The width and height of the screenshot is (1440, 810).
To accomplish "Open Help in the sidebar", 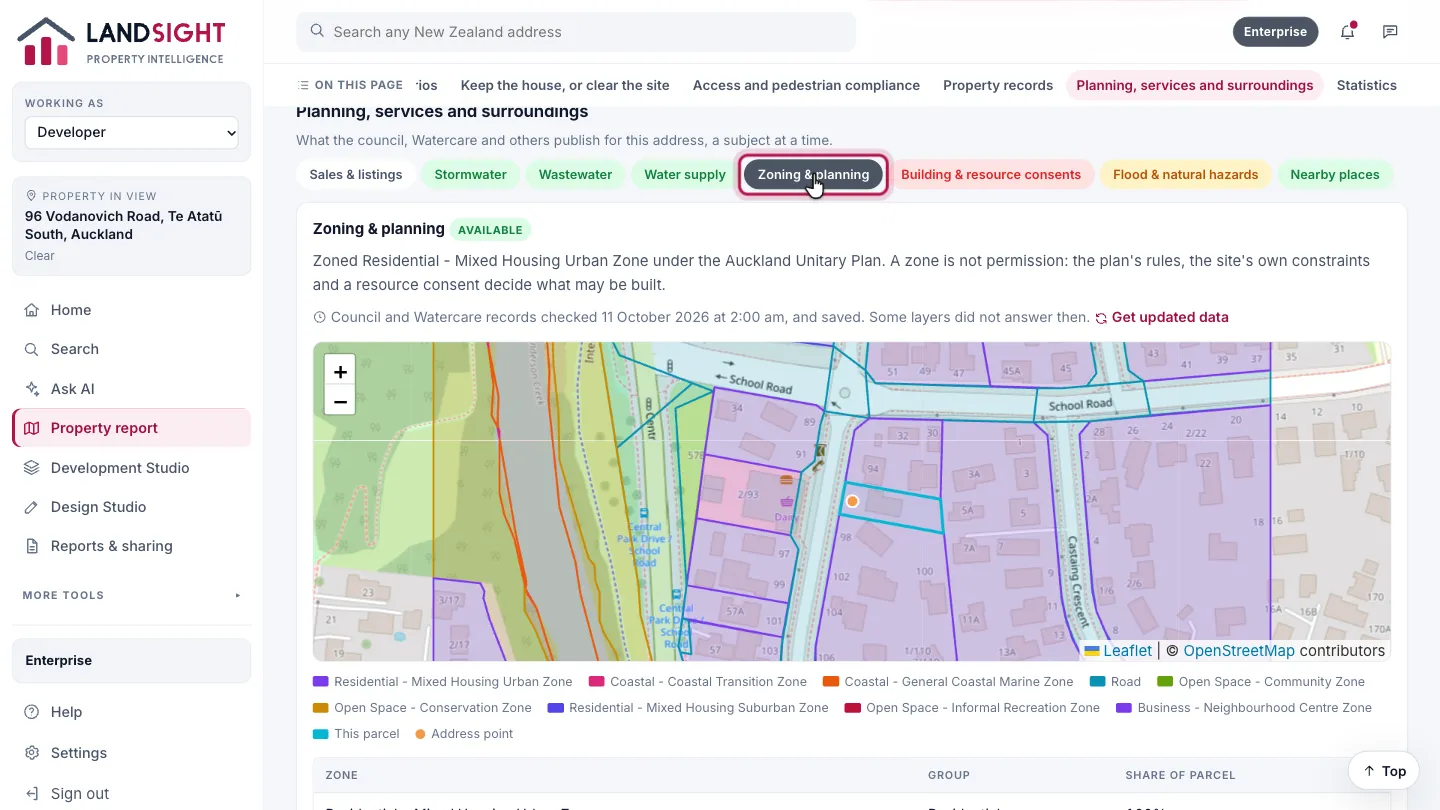I will pos(131,712).
